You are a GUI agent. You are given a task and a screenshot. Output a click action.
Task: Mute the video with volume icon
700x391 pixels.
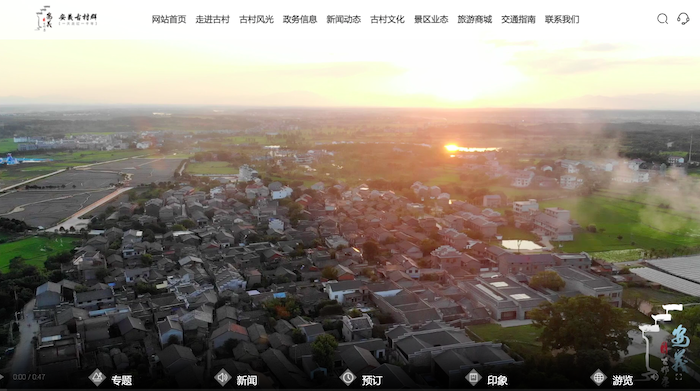[655, 377]
